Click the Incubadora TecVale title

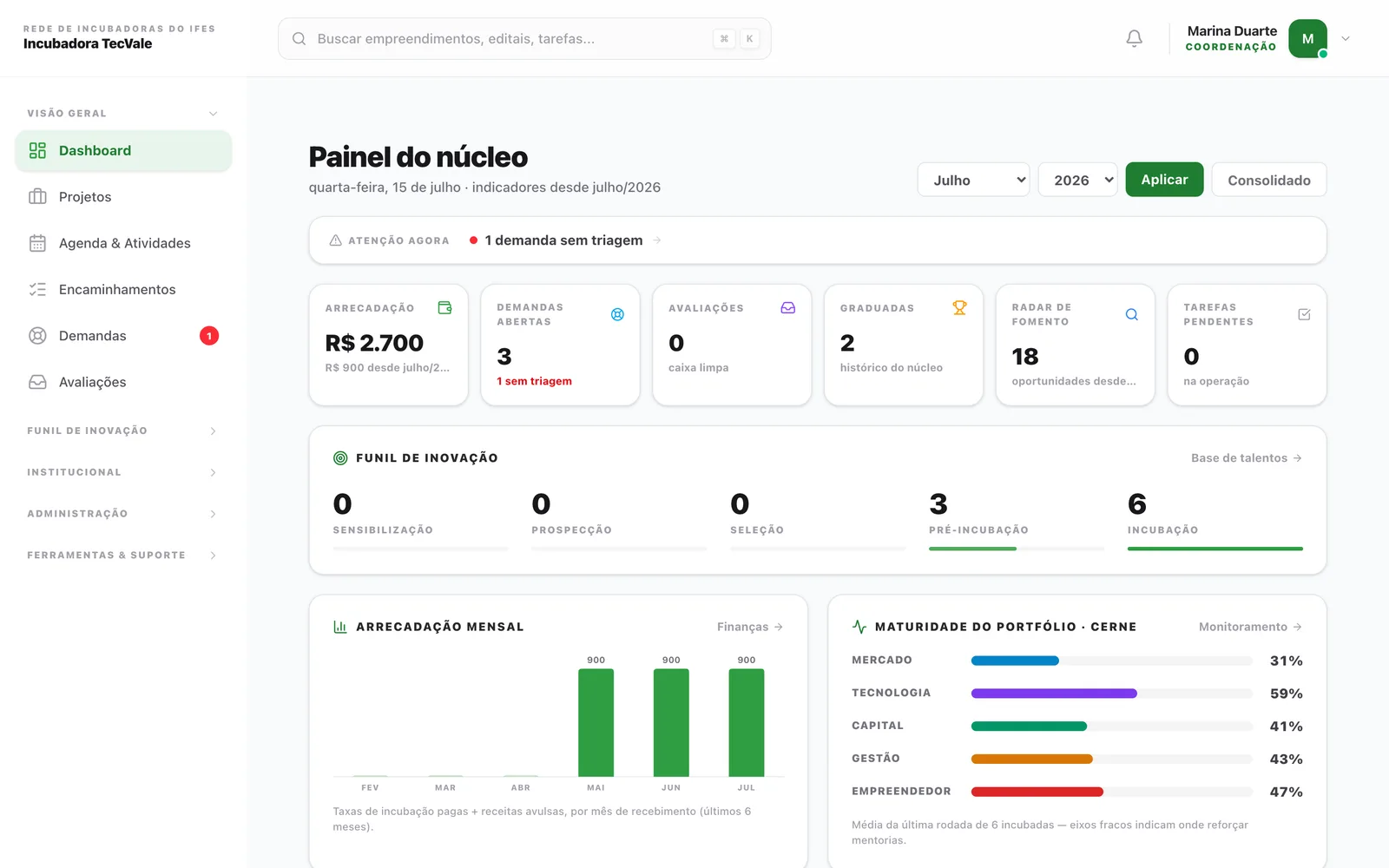pos(88,43)
